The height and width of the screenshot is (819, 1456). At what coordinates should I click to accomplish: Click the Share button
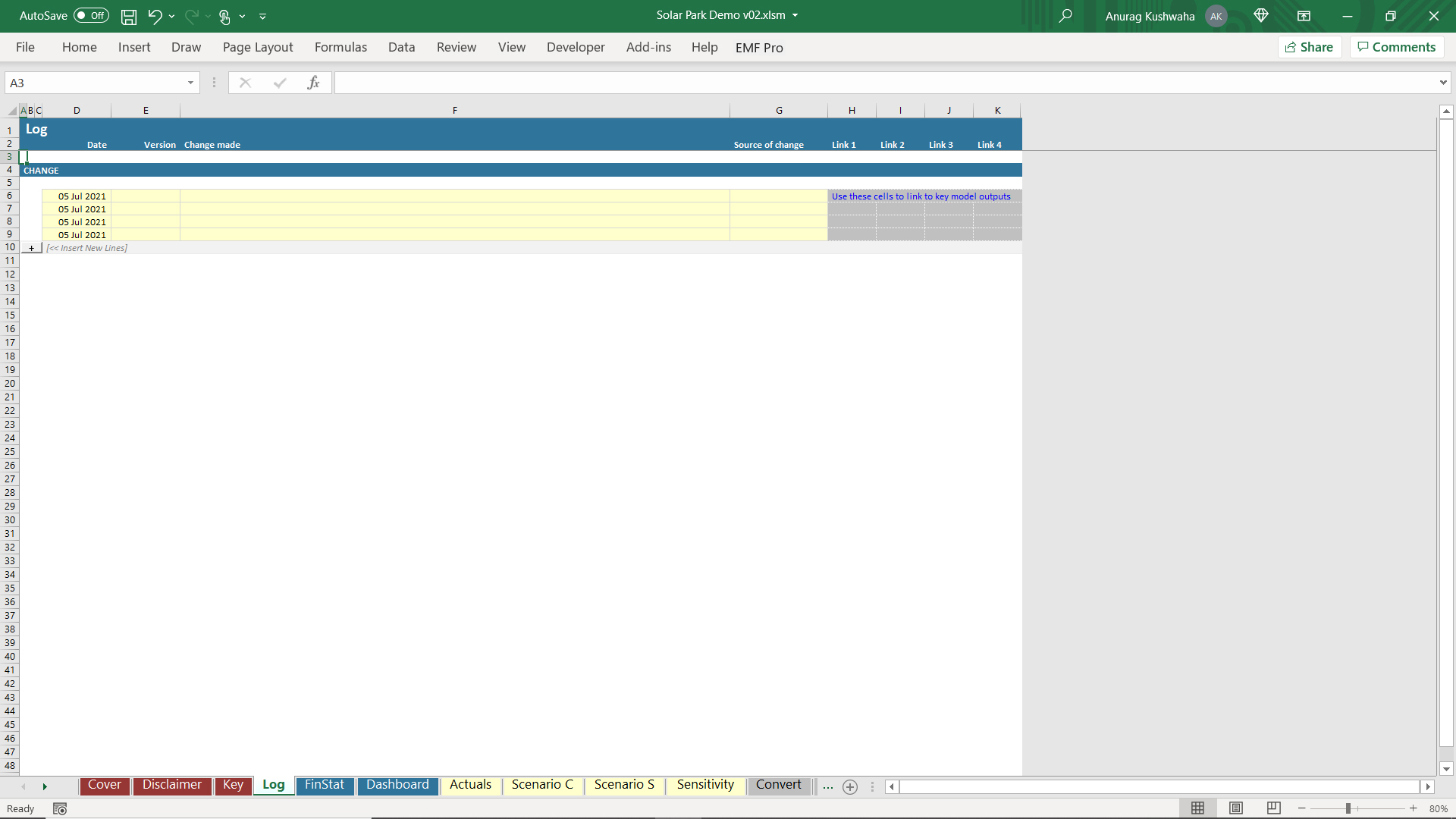pos(1310,47)
